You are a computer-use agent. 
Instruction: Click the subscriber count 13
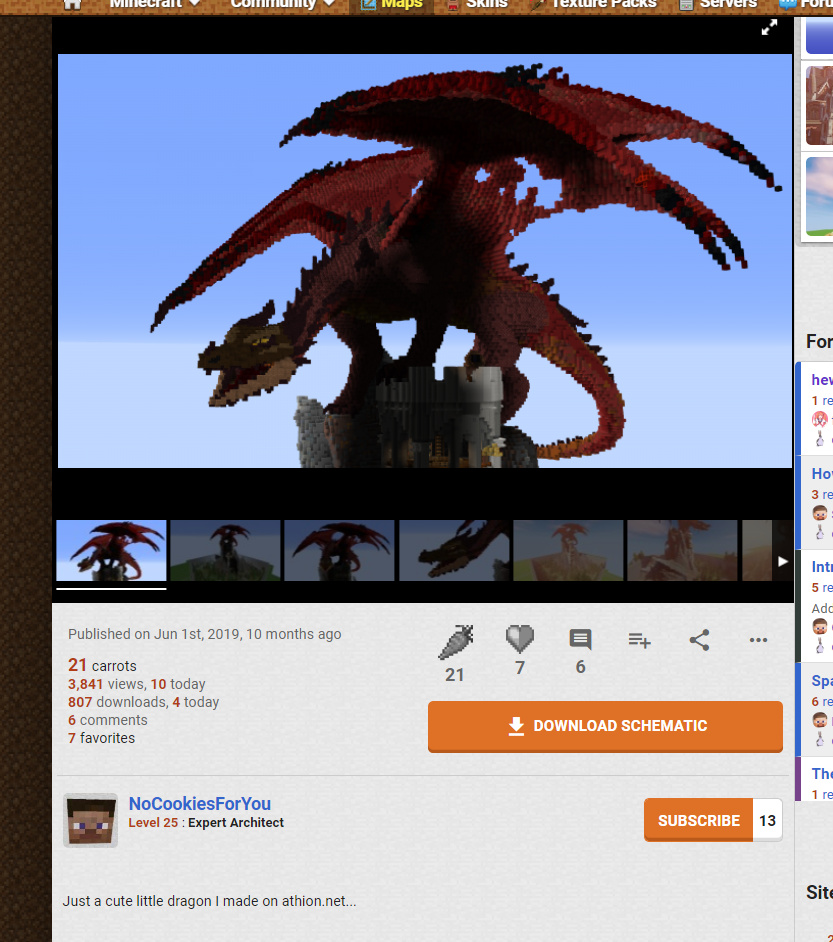click(x=768, y=820)
